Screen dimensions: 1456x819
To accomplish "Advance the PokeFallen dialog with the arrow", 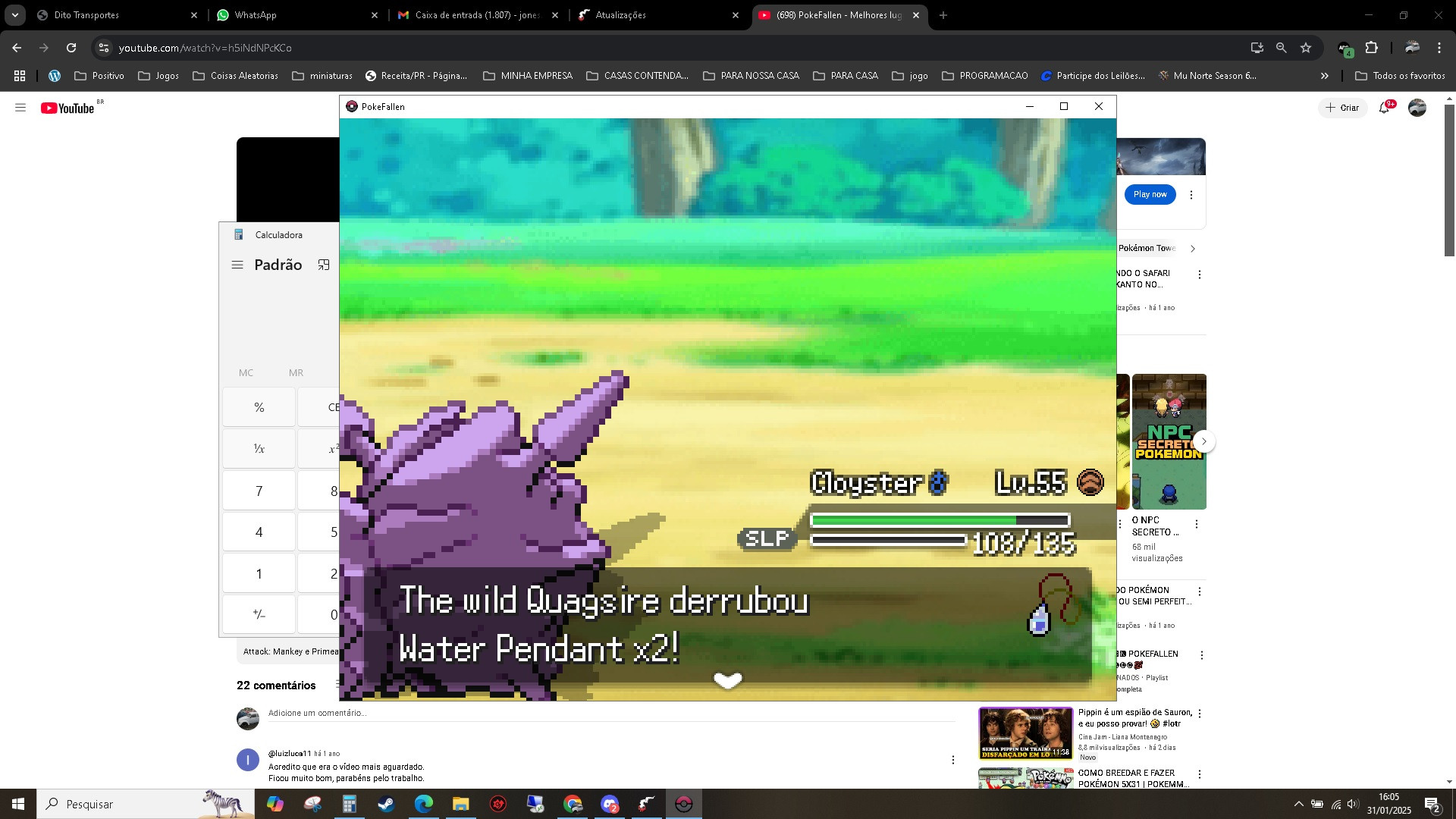I will pos(728,680).
